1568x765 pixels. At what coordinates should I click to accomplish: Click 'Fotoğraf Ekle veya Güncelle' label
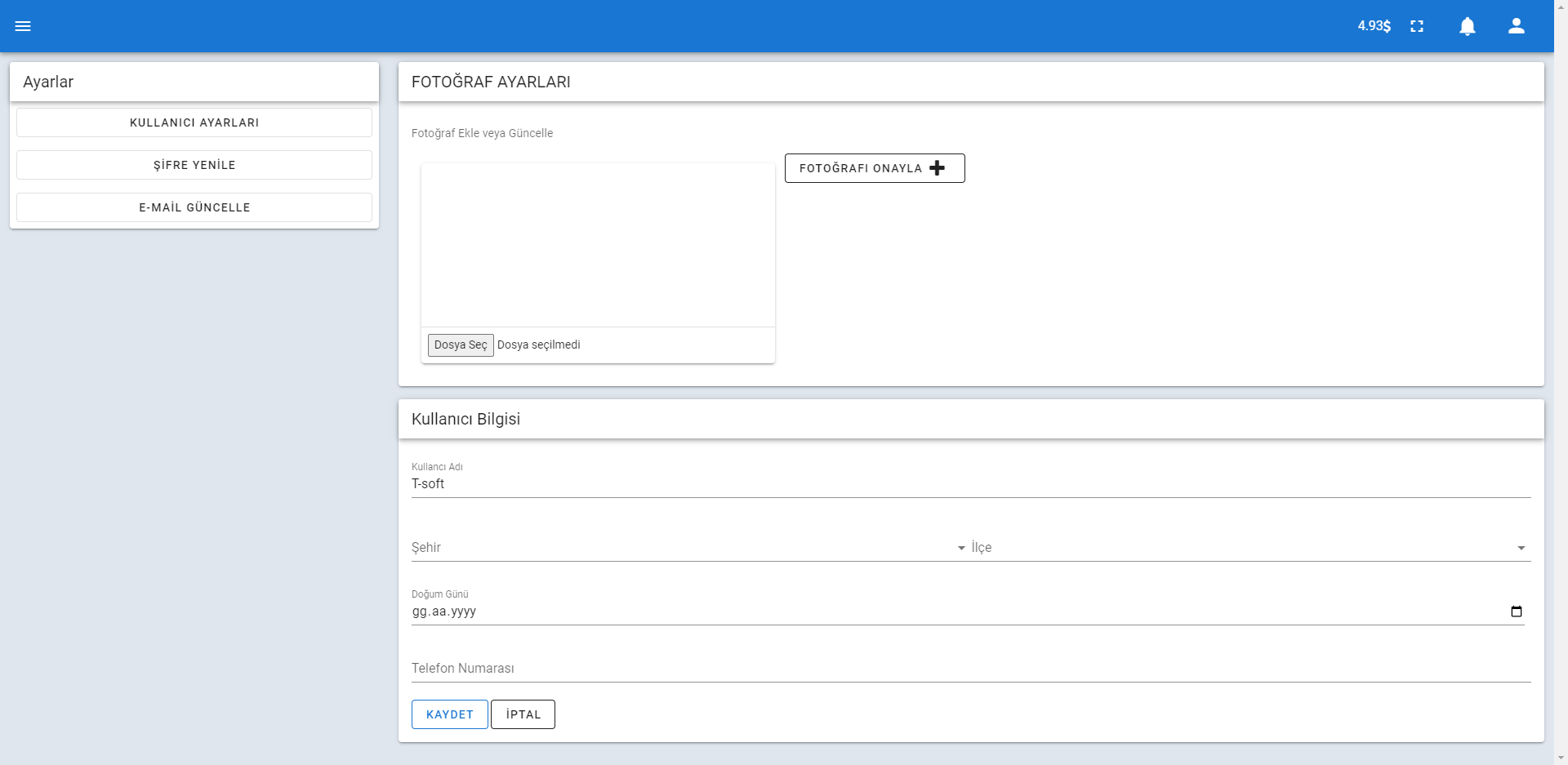tap(482, 133)
